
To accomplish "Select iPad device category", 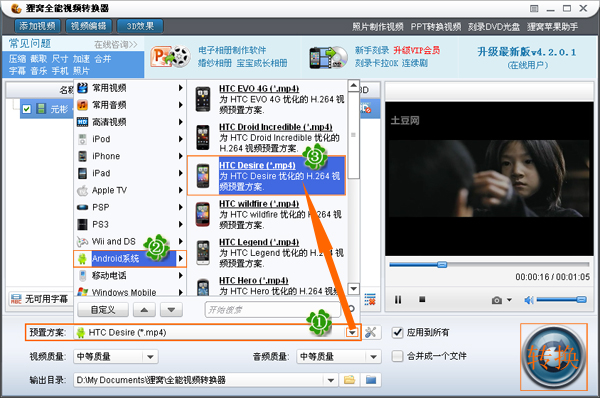I will tap(130, 173).
